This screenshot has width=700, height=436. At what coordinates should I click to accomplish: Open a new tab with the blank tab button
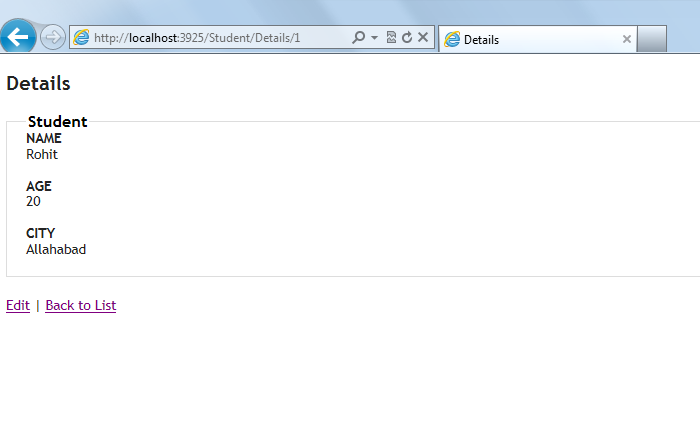coord(651,39)
